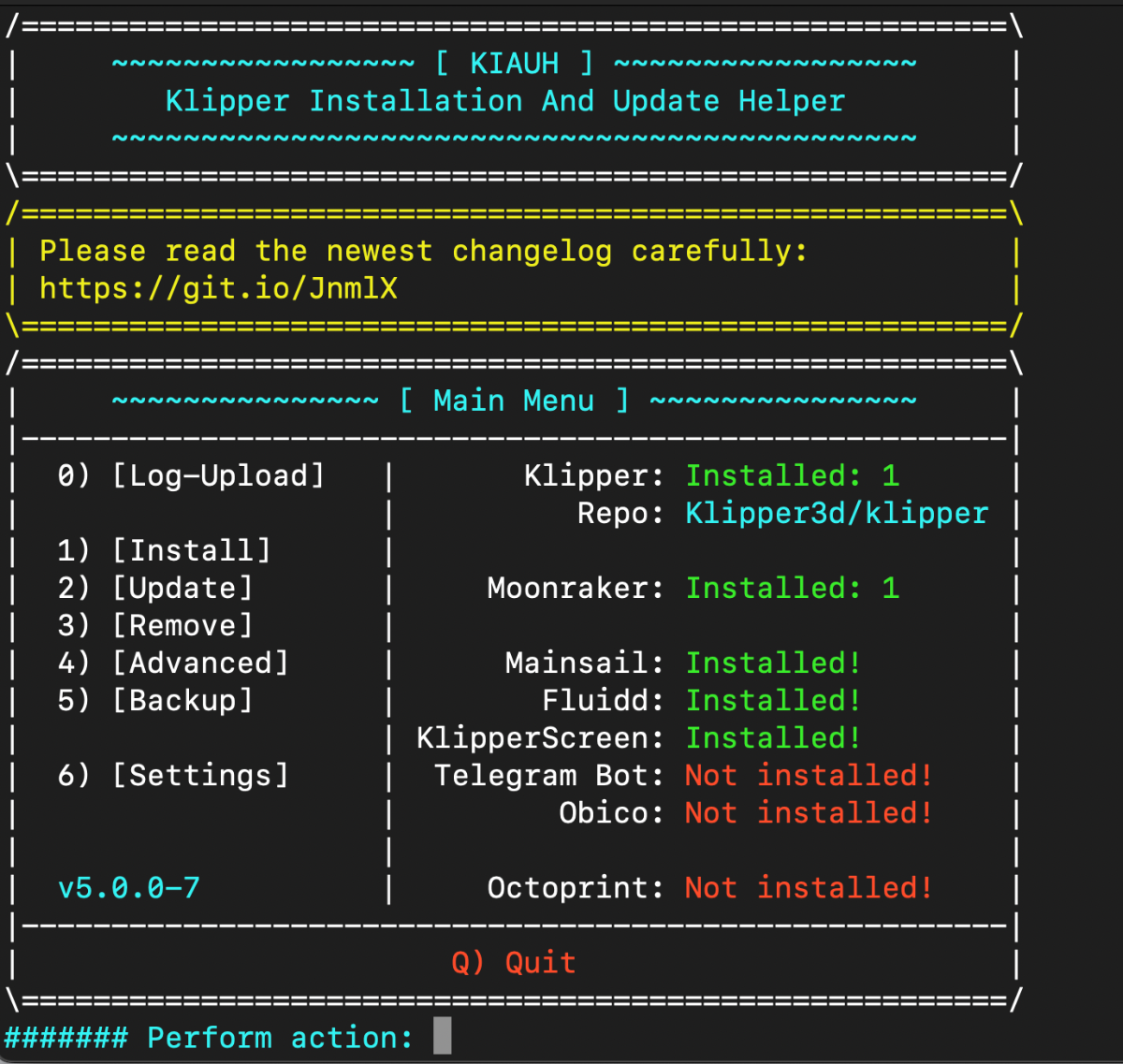Select Moonraker Installed status text
This screenshot has width=1123, height=1064.
(x=793, y=588)
